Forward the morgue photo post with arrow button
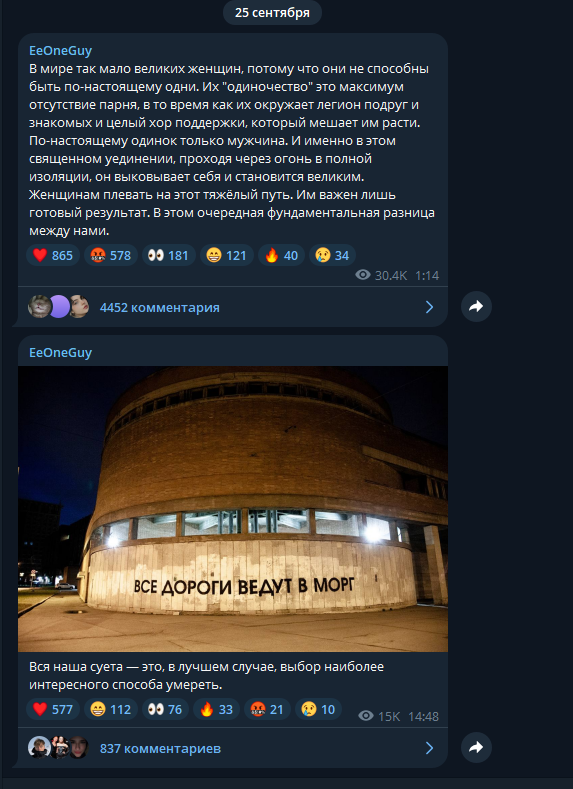 pos(476,747)
